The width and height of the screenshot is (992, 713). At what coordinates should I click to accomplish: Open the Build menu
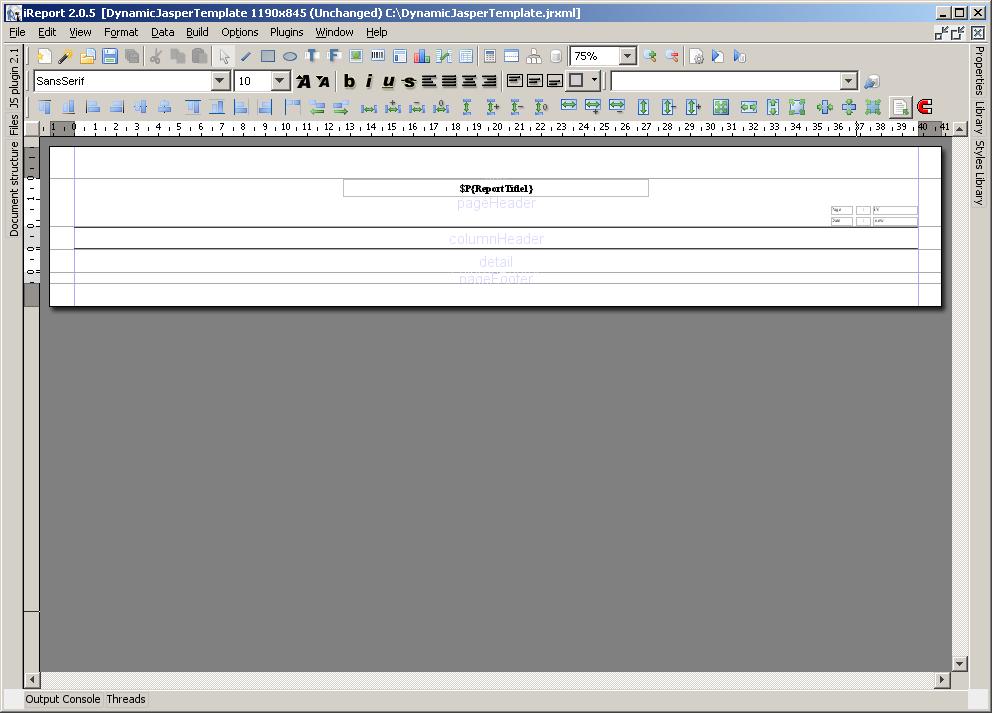(197, 32)
